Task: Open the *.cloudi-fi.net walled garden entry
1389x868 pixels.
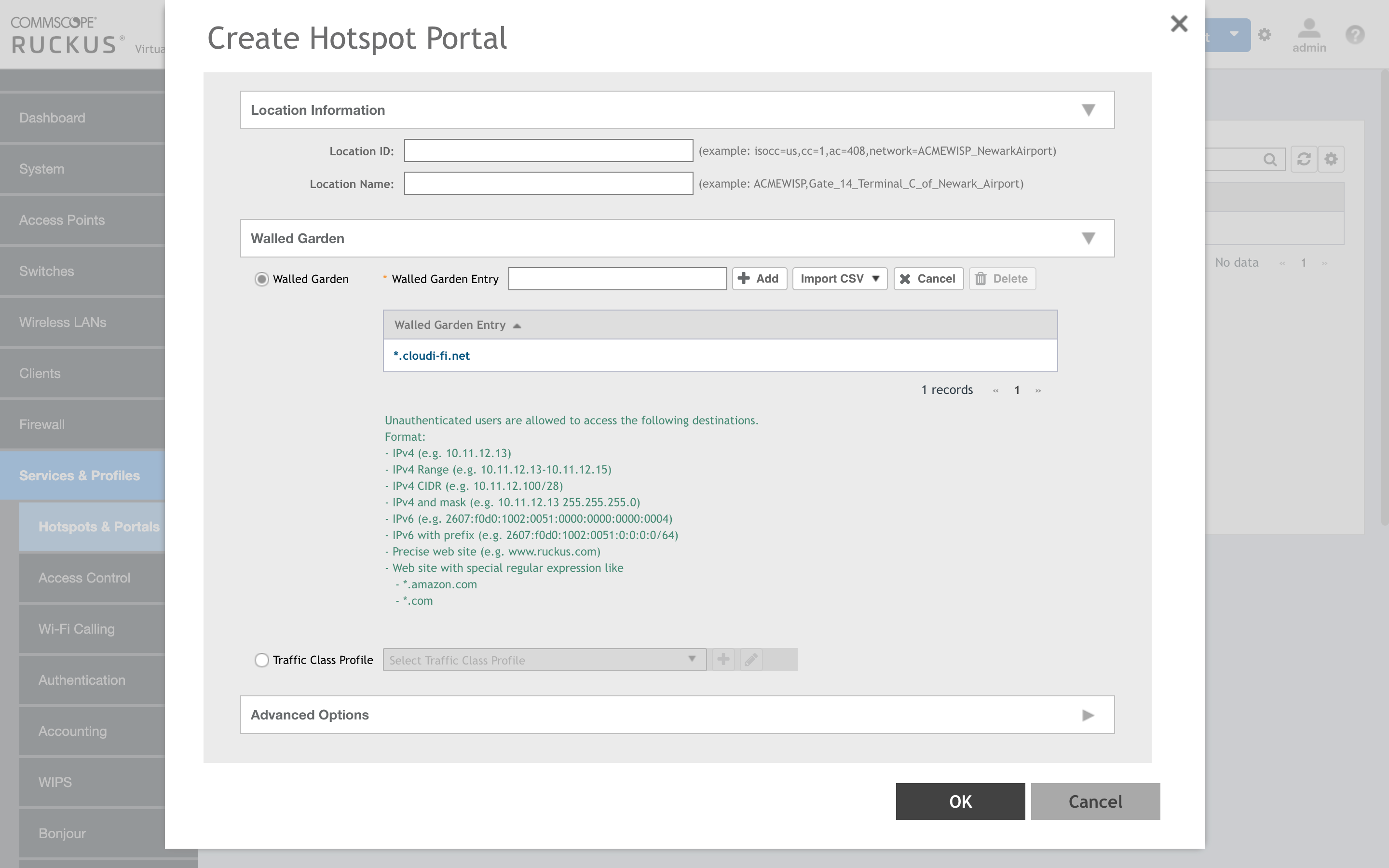Action: coord(431,355)
